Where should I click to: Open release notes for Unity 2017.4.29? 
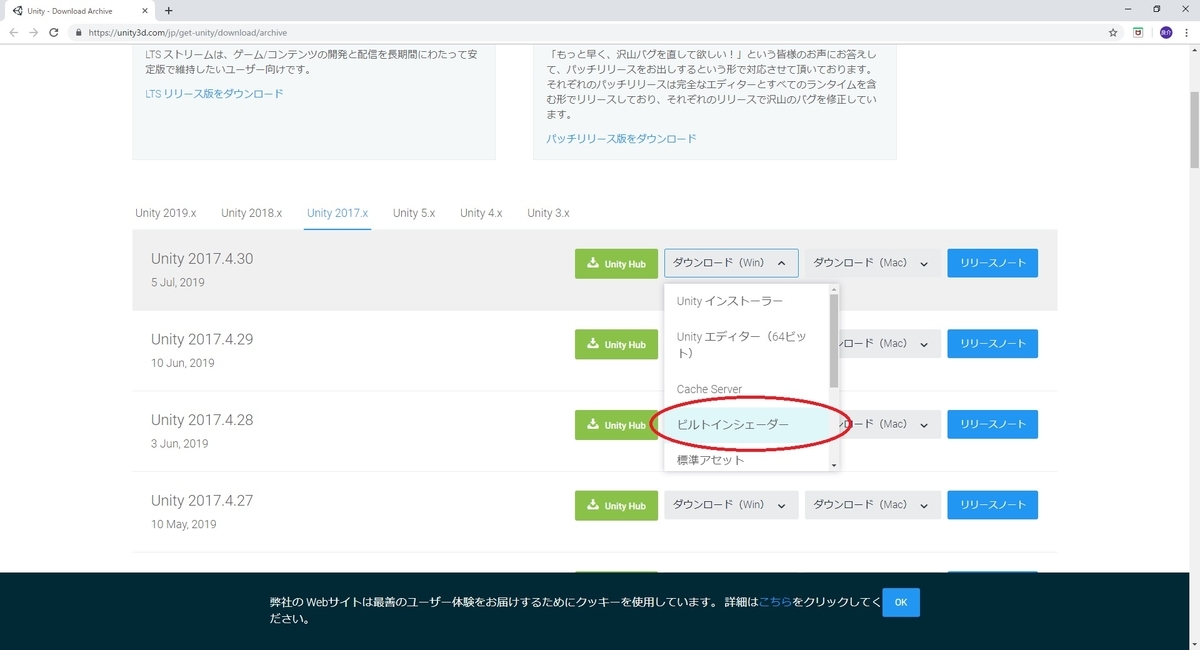(x=992, y=343)
